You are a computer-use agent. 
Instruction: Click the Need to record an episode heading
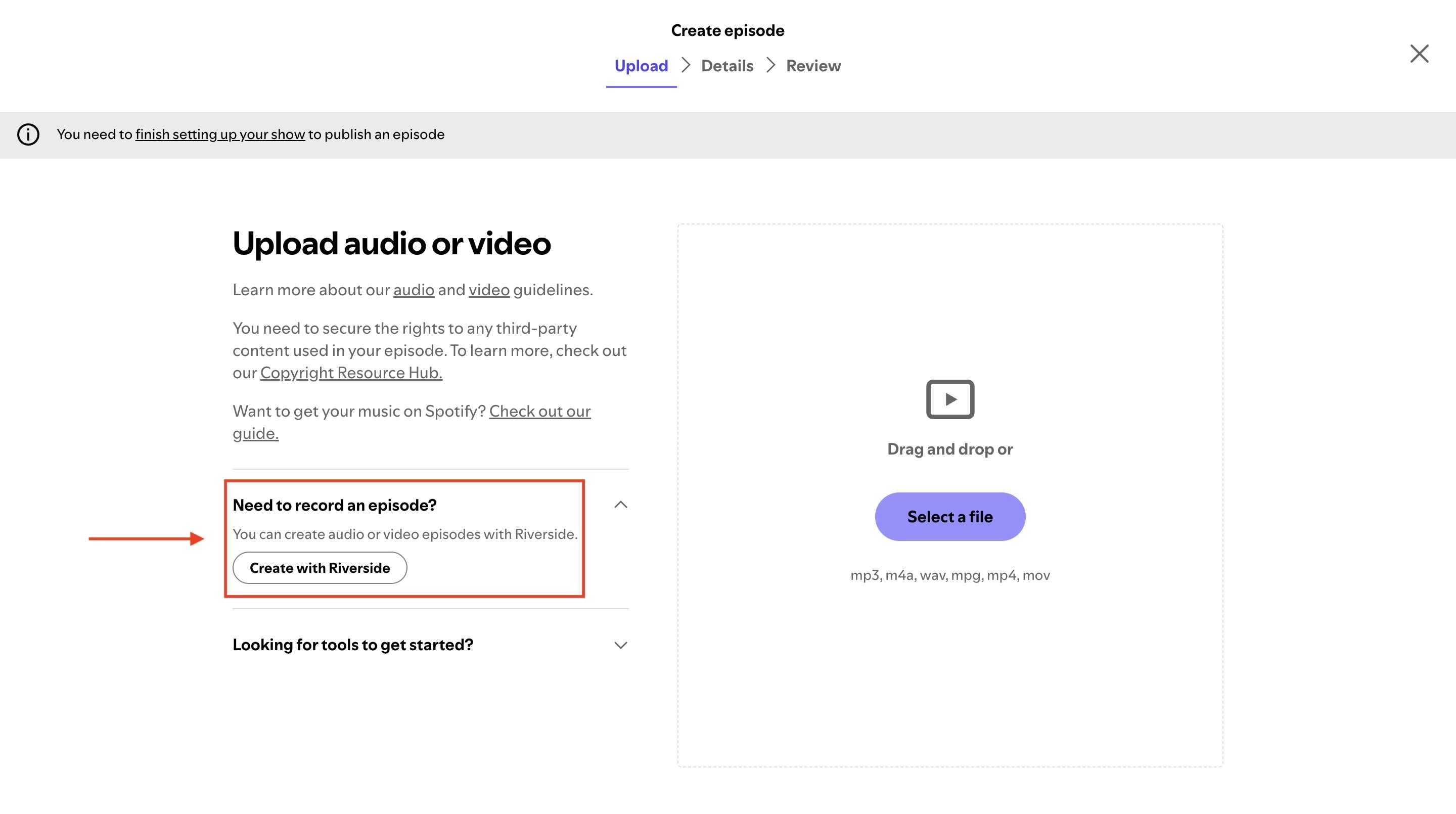[335, 505]
